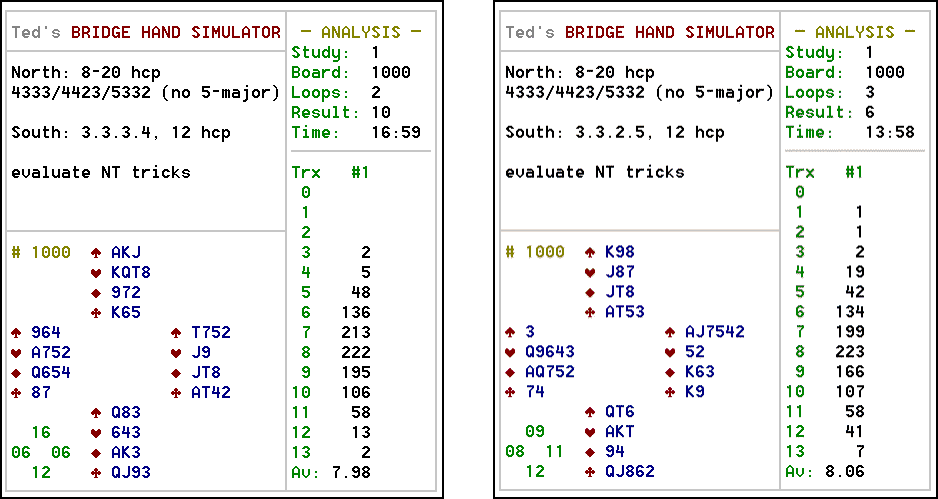
Task: Click the diamond symbol beside North's 972
Action: tap(96, 292)
